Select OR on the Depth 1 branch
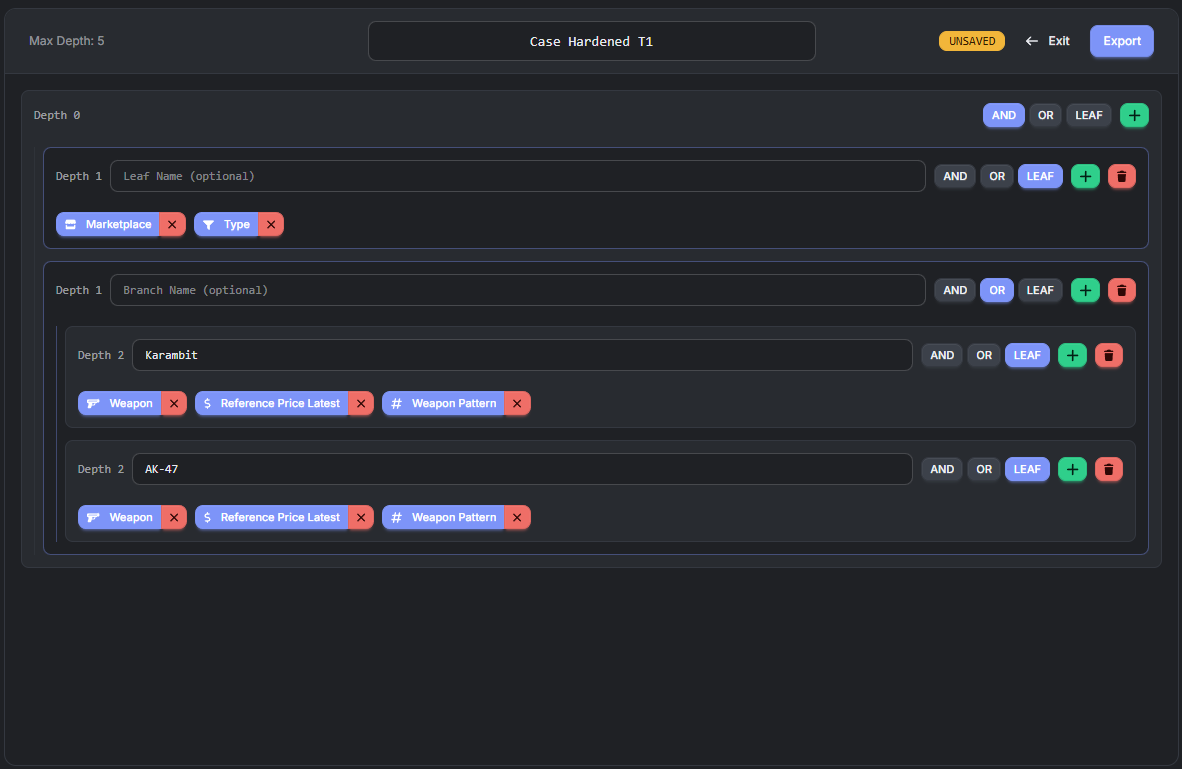 click(997, 290)
